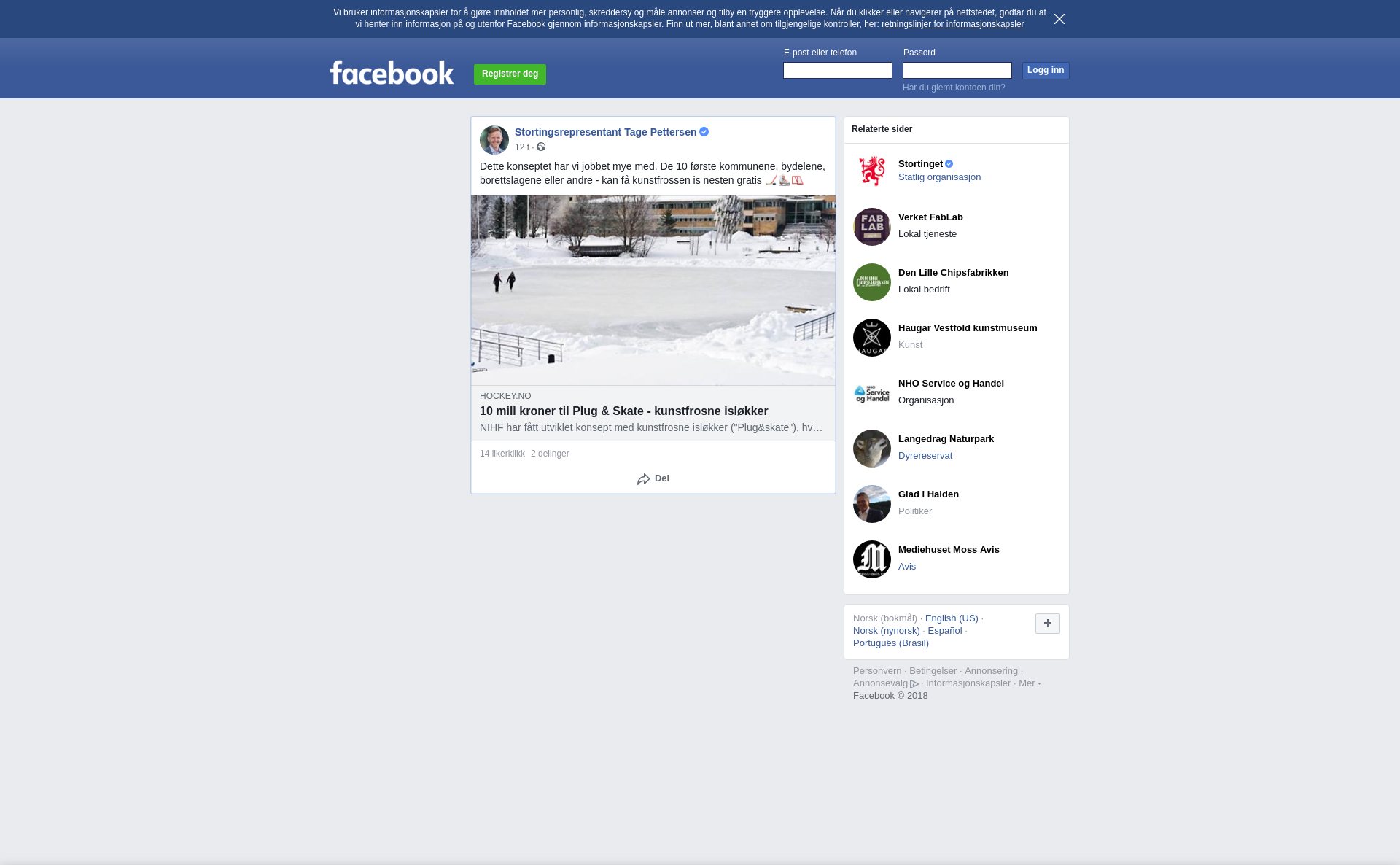
Task: Click the Del share arrow button
Action: pos(653,478)
